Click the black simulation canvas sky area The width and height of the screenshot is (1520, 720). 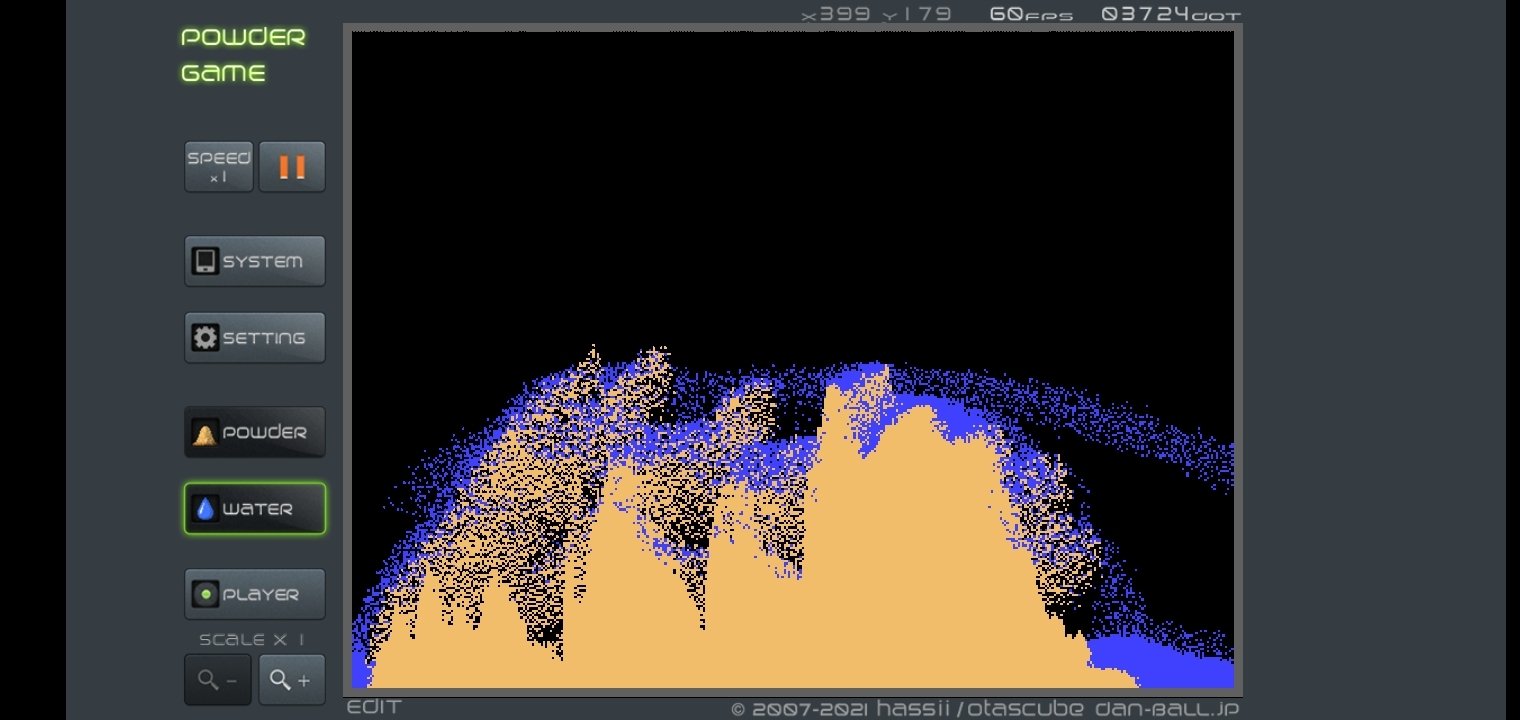pyautogui.click(x=793, y=190)
